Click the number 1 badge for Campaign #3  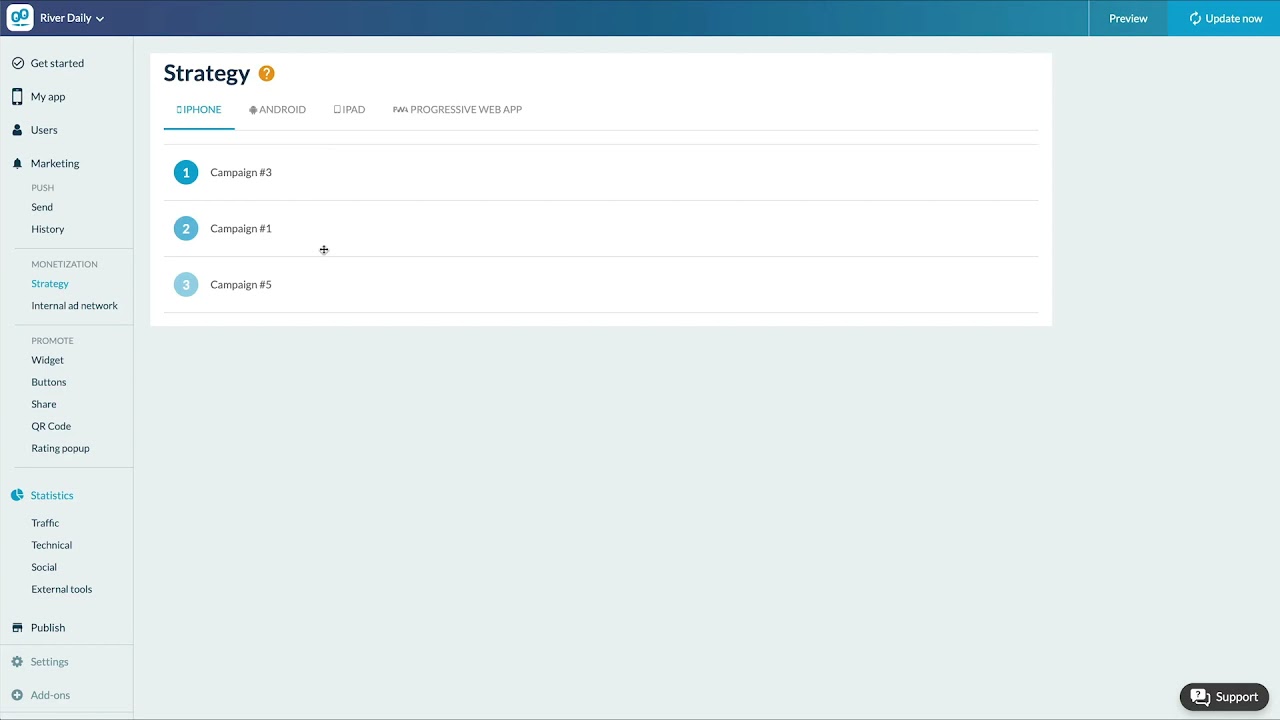tap(186, 173)
